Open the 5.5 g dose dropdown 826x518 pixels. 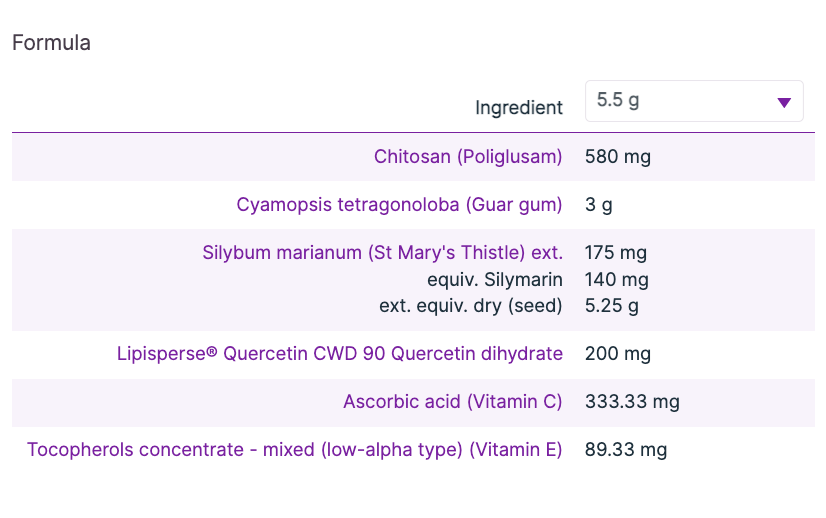click(693, 101)
